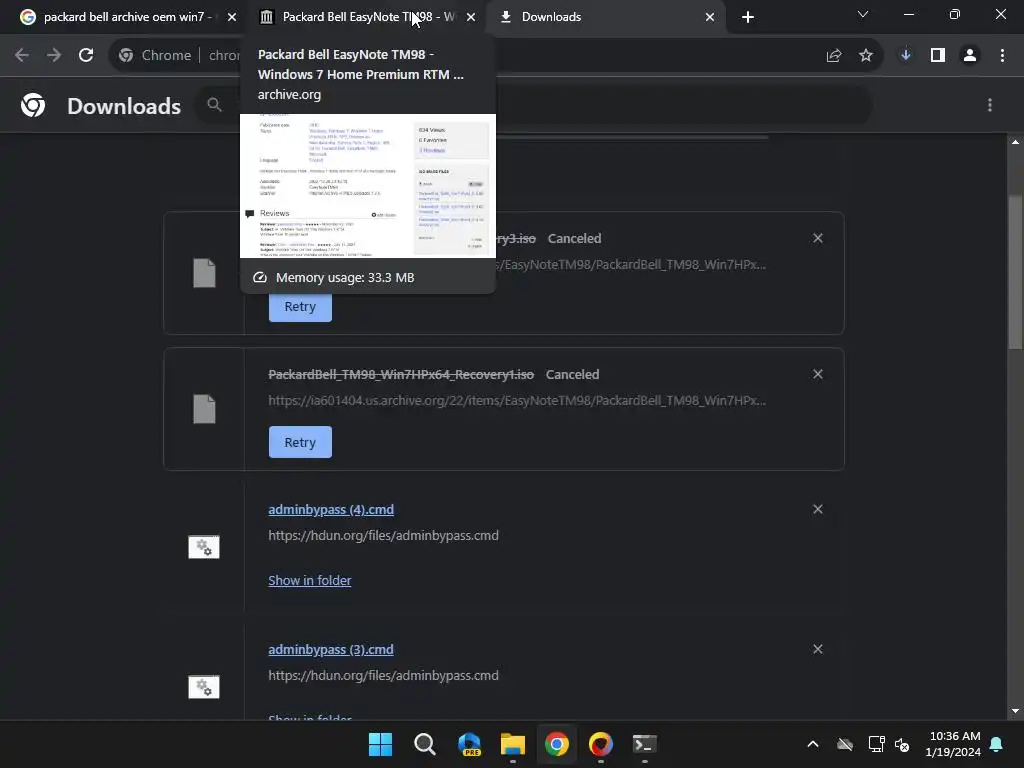Toggle the side panel icon

click(938, 56)
